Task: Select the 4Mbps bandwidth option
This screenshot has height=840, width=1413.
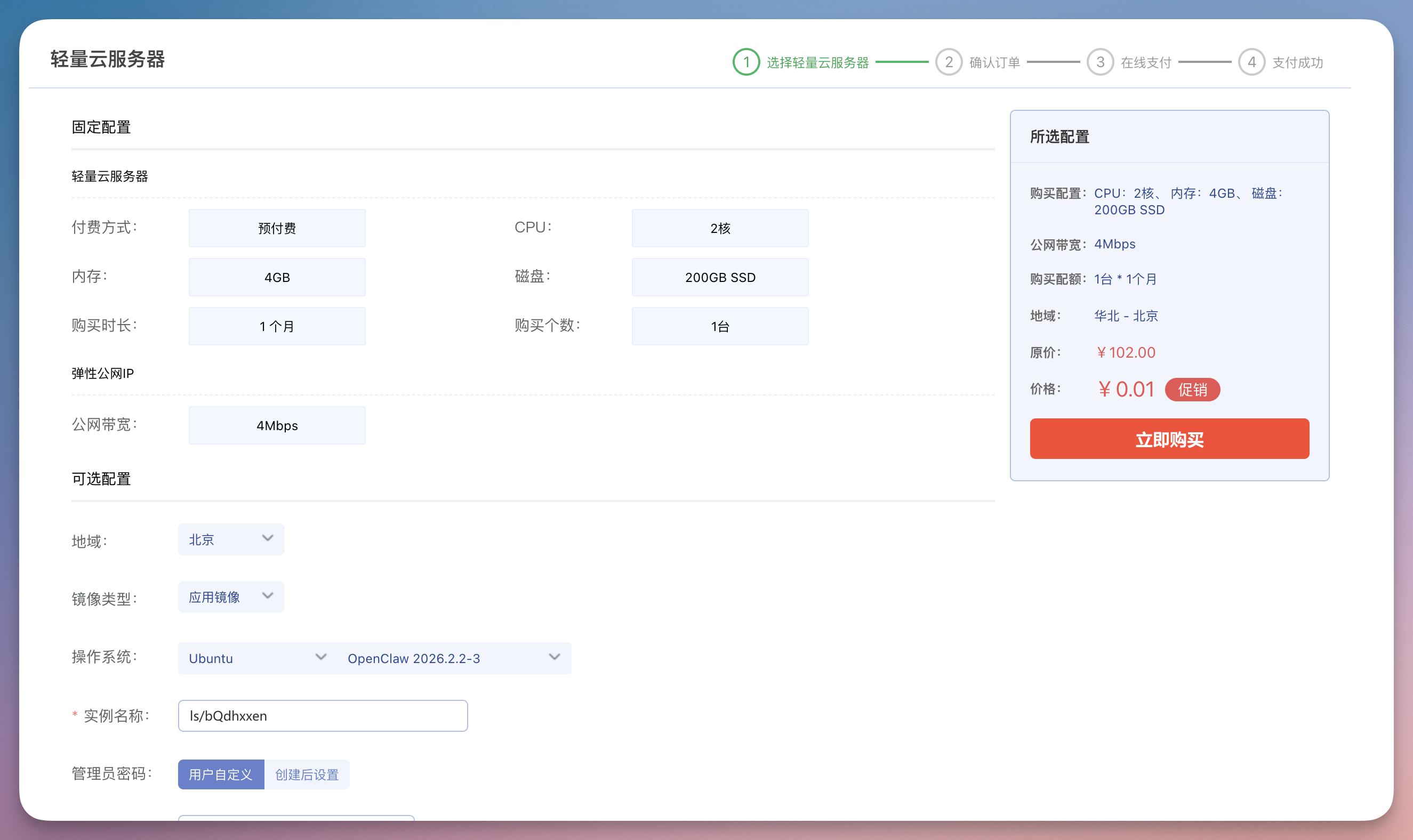Action: coord(277,425)
